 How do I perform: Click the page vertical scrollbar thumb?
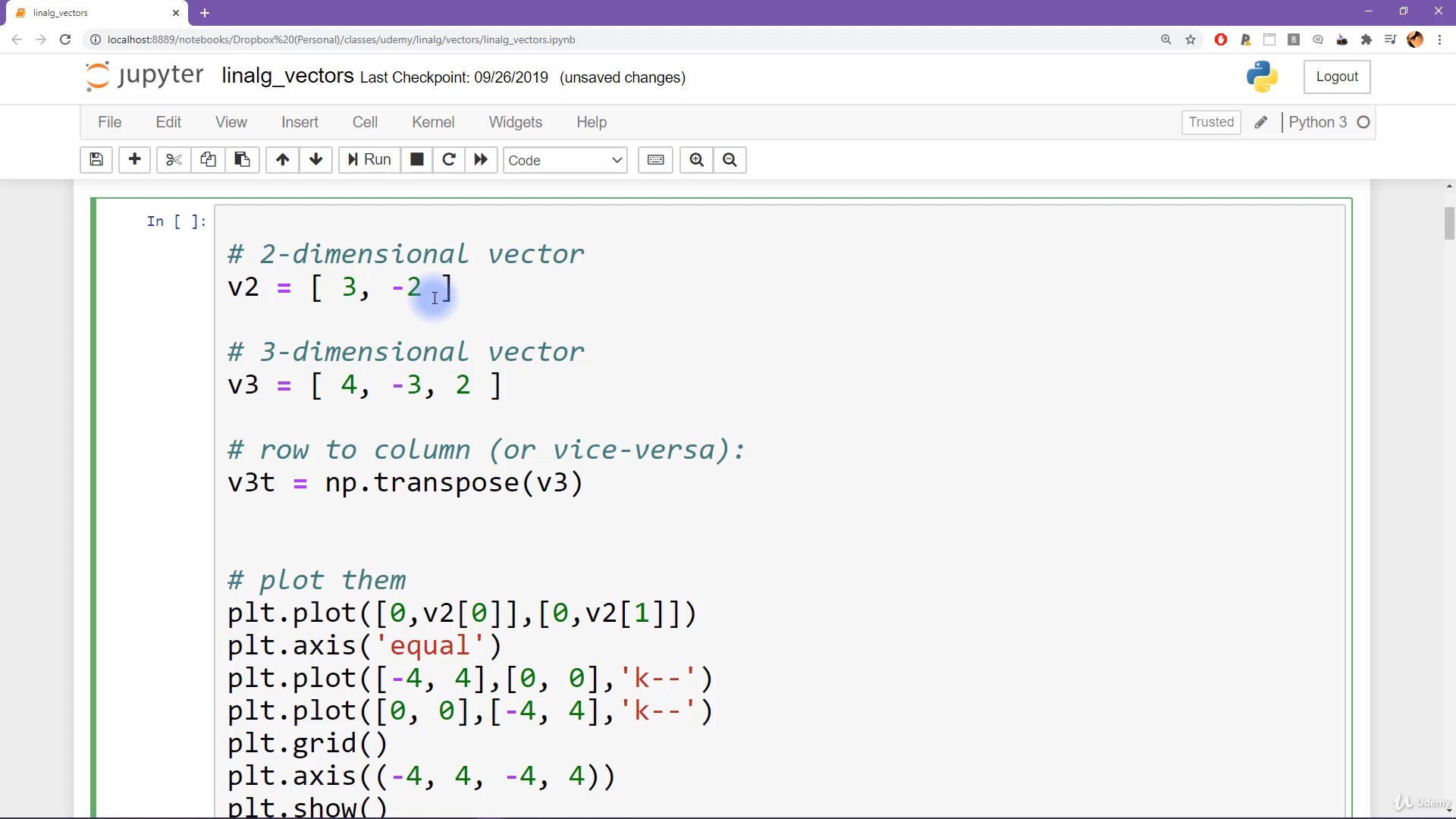[1449, 224]
